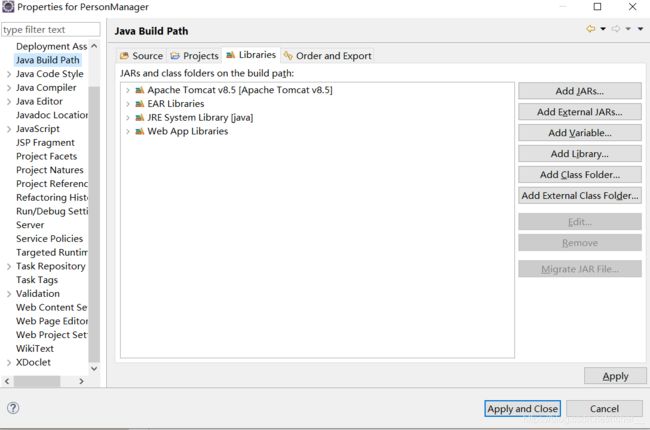
Task: Click the Eclipse icon in title bar
Action: click(8, 7)
